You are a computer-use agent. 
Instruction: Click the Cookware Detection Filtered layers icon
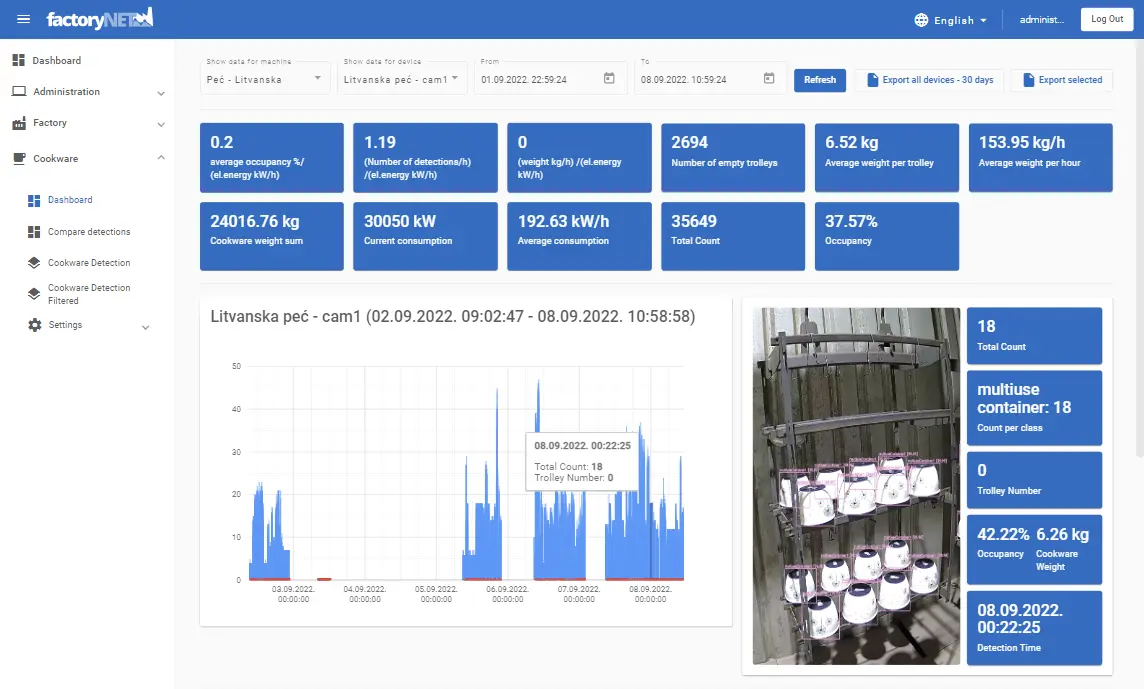[34, 293]
